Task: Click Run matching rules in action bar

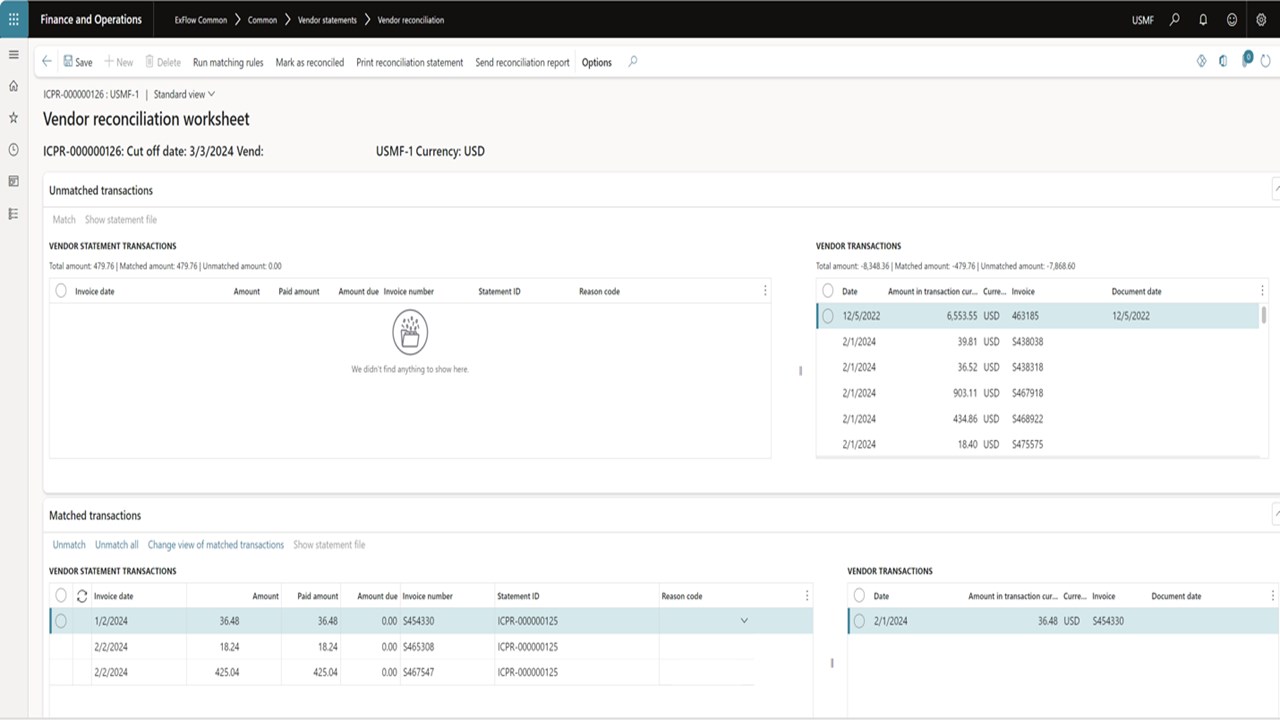Action: (x=228, y=62)
